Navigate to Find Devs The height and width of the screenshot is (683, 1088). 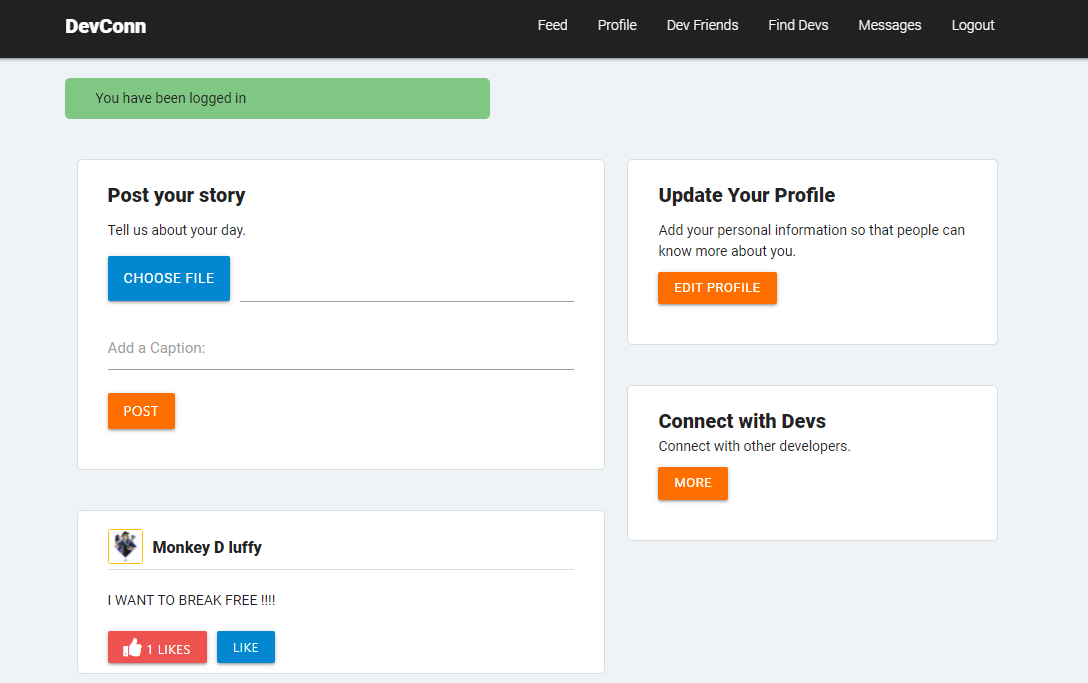(798, 25)
